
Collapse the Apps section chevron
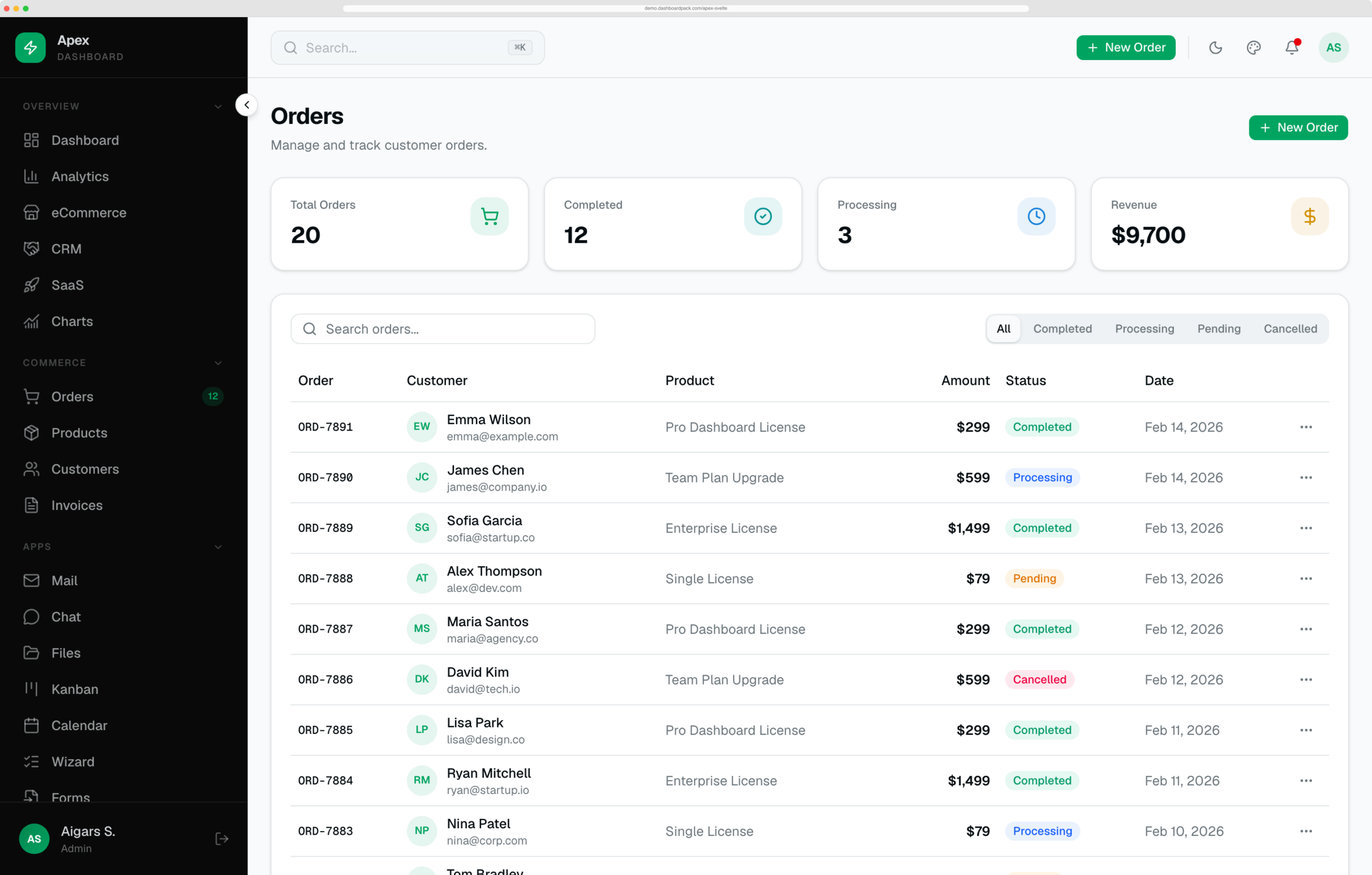(x=218, y=547)
